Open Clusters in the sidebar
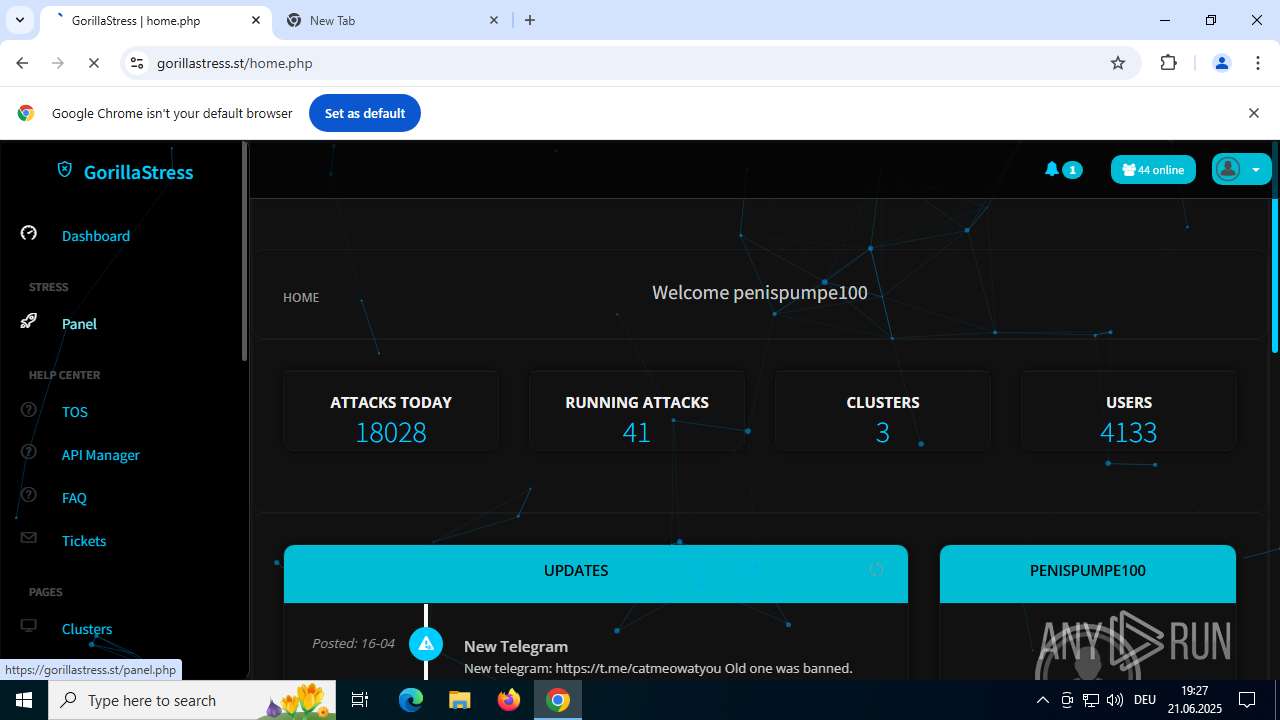The height and width of the screenshot is (720, 1280). pyautogui.click(x=87, y=629)
